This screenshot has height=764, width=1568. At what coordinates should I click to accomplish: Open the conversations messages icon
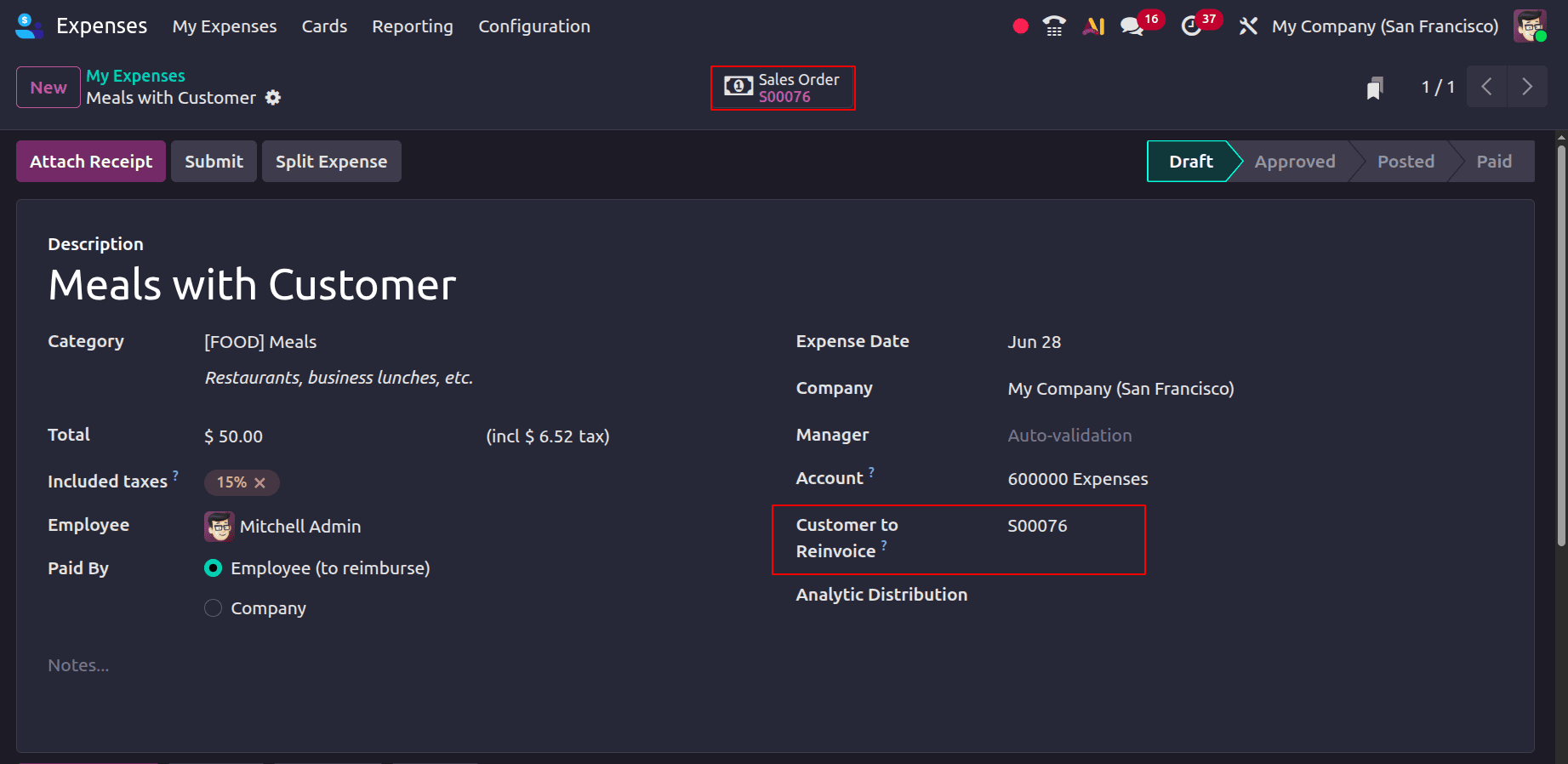coord(1132,26)
